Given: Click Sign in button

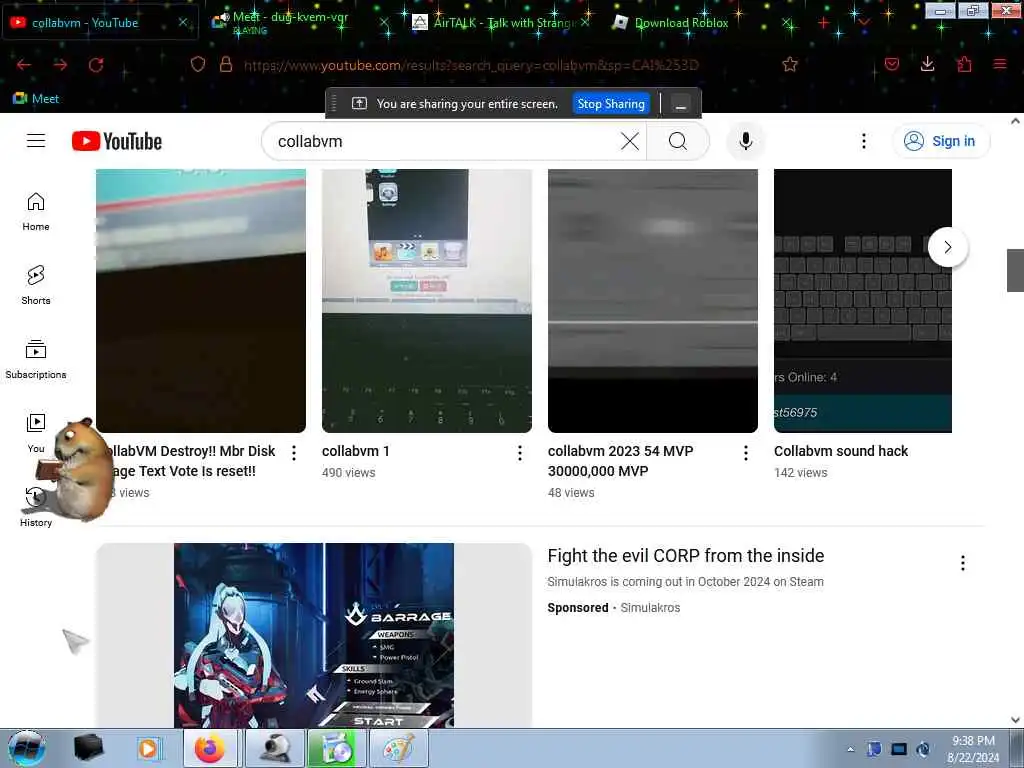Looking at the screenshot, I should point(941,141).
